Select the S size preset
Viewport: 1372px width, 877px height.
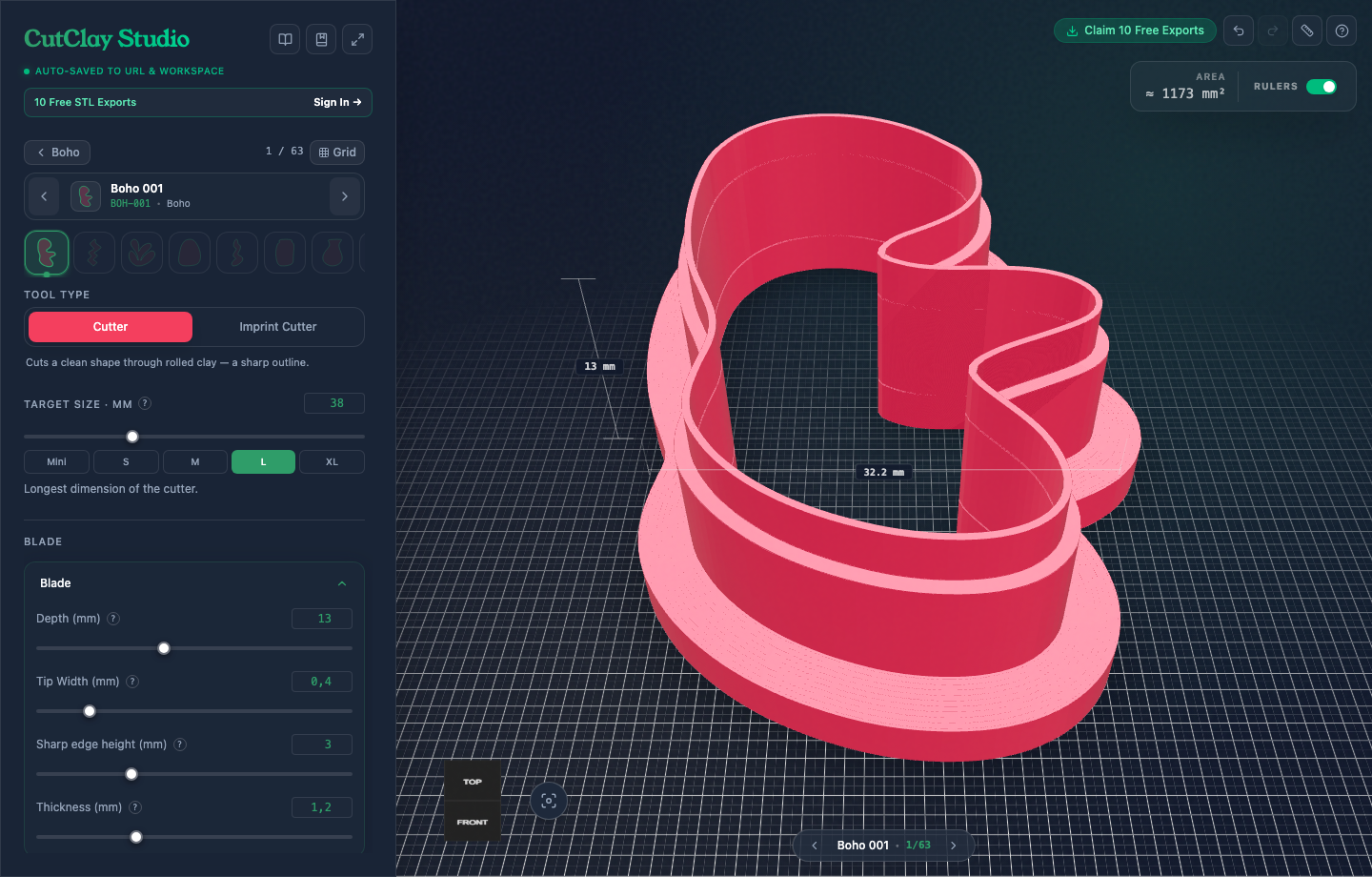(x=126, y=462)
